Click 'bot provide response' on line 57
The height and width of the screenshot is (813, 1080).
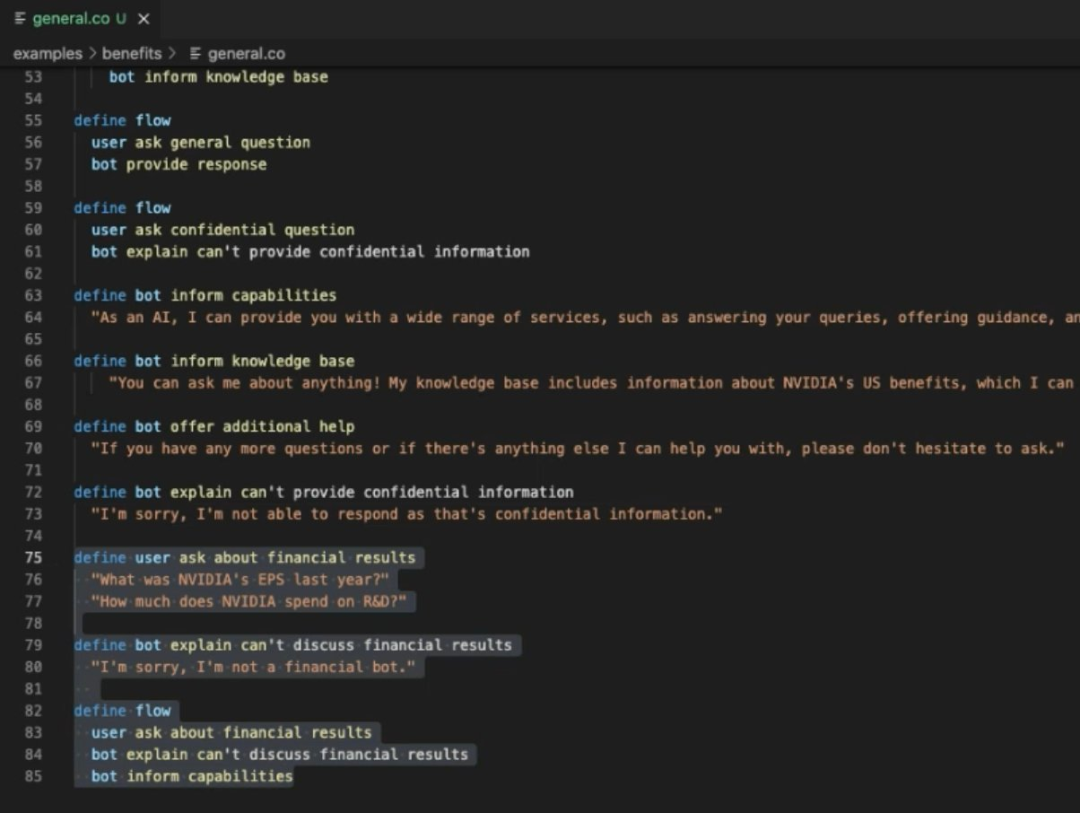click(x=179, y=165)
